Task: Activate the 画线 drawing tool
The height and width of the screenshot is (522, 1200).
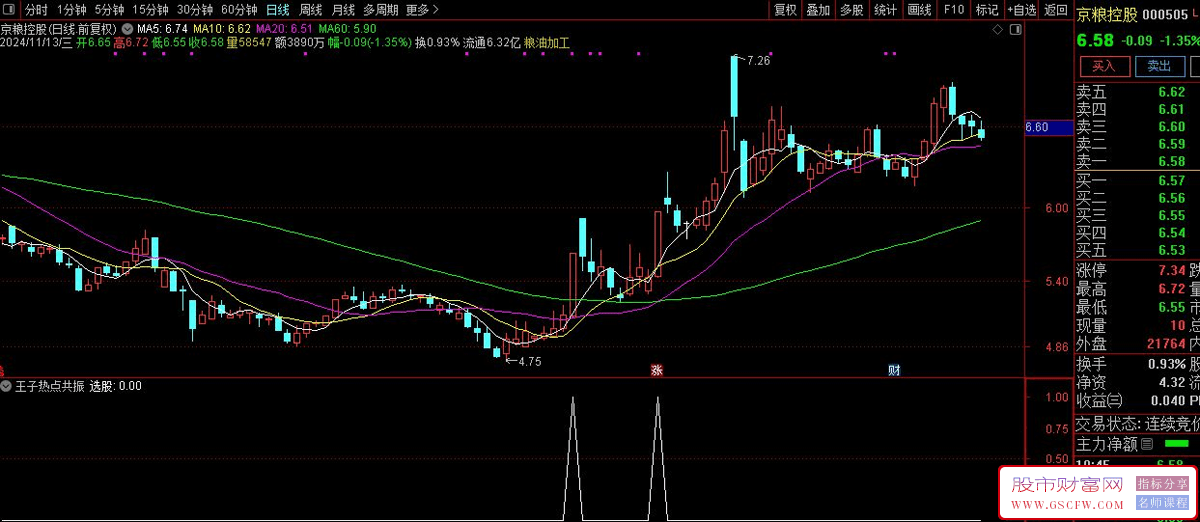Action: coord(919,10)
